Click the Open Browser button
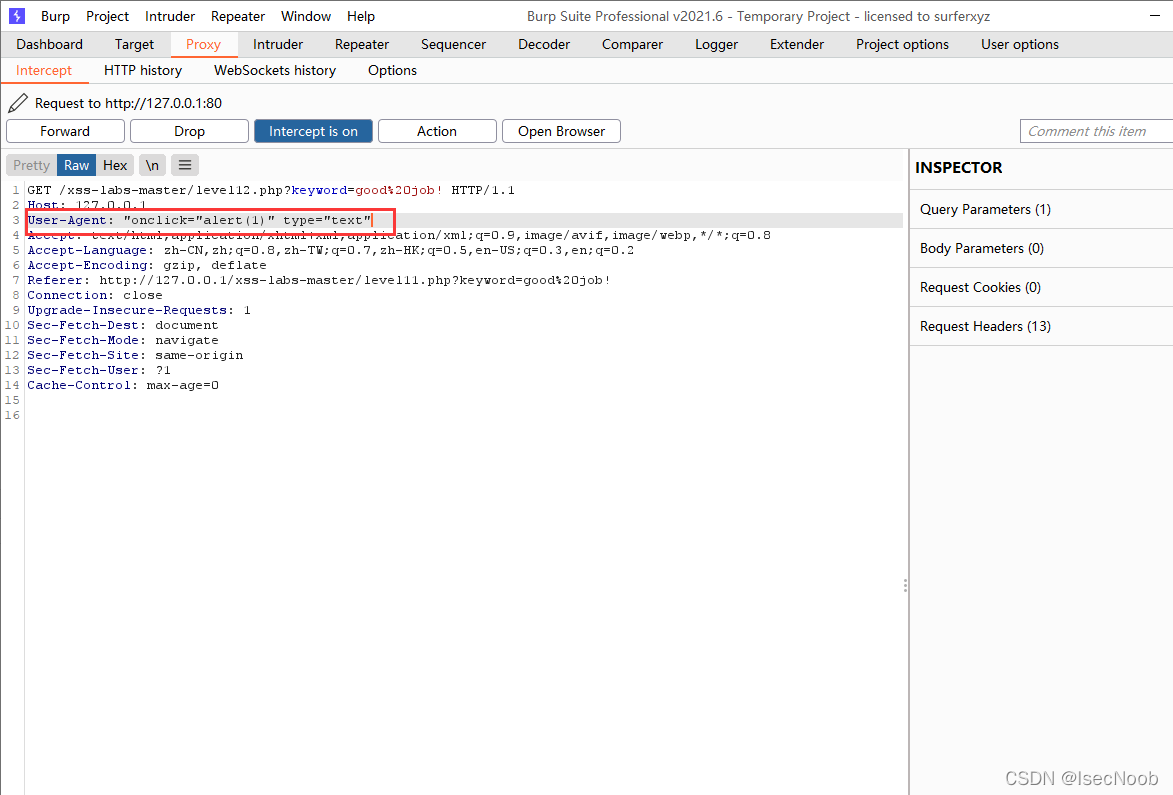 tap(561, 131)
